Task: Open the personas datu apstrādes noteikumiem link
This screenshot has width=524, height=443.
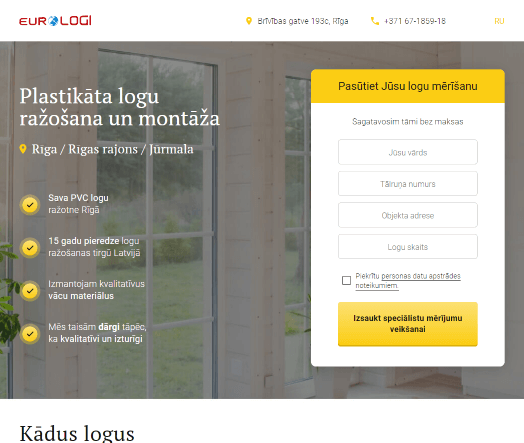Action: (408, 281)
